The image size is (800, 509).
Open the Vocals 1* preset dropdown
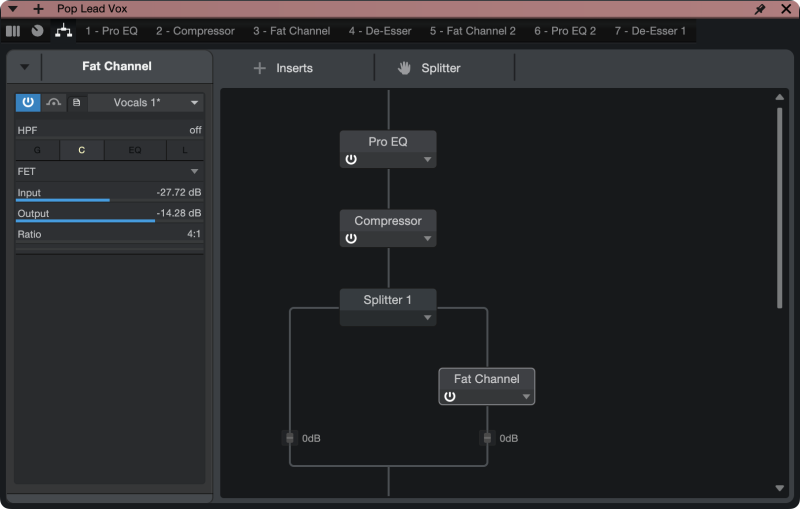[x=146, y=103]
